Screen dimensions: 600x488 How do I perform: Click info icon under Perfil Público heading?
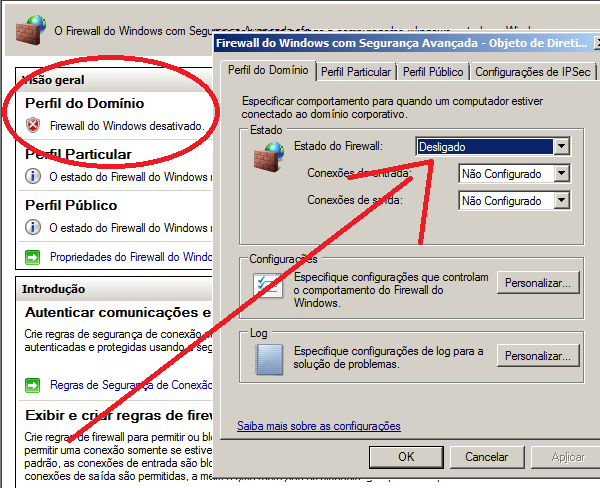tap(34, 228)
